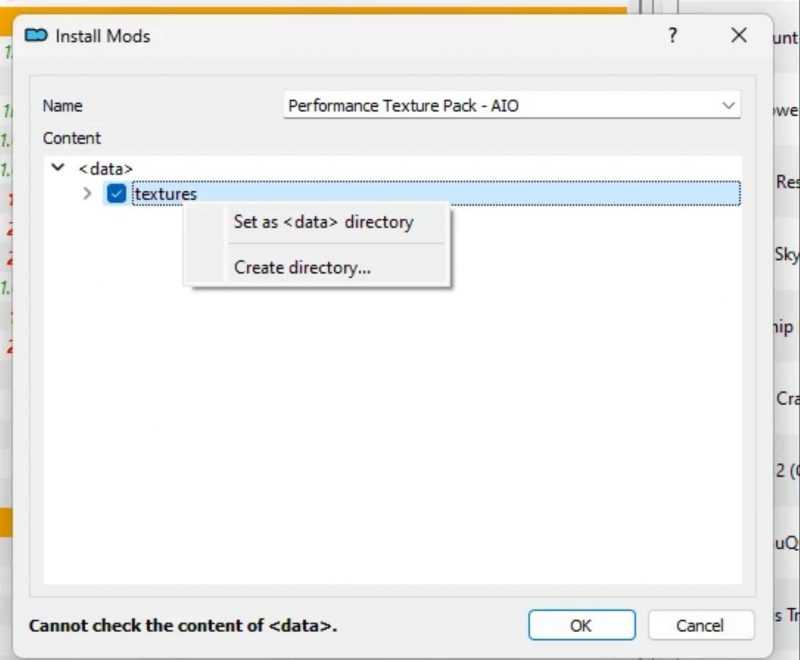Viewport: 800px width, 660px height.
Task: Confirm the installation with OK
Action: tap(581, 625)
